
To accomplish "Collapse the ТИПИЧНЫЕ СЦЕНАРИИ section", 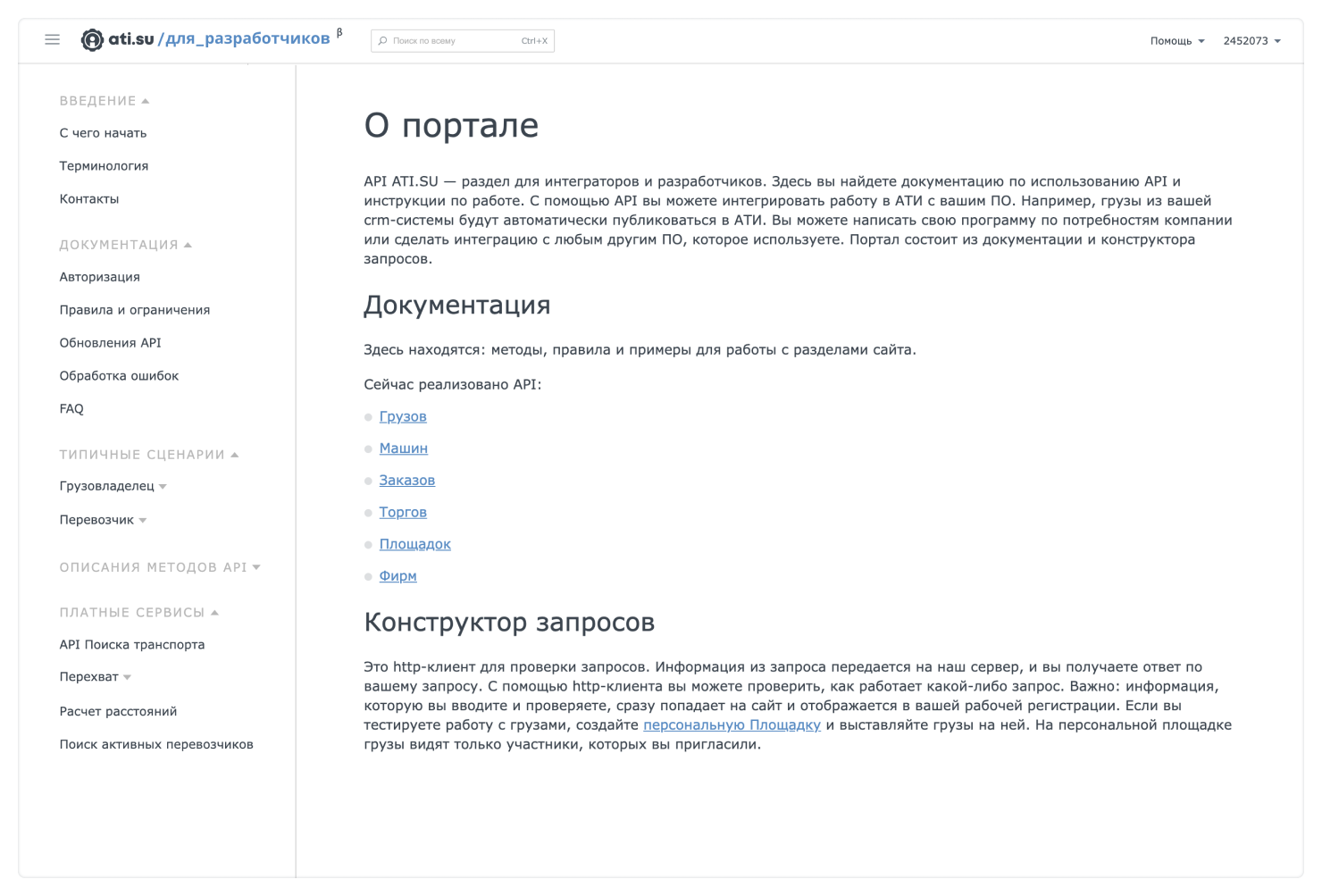I will [x=149, y=455].
